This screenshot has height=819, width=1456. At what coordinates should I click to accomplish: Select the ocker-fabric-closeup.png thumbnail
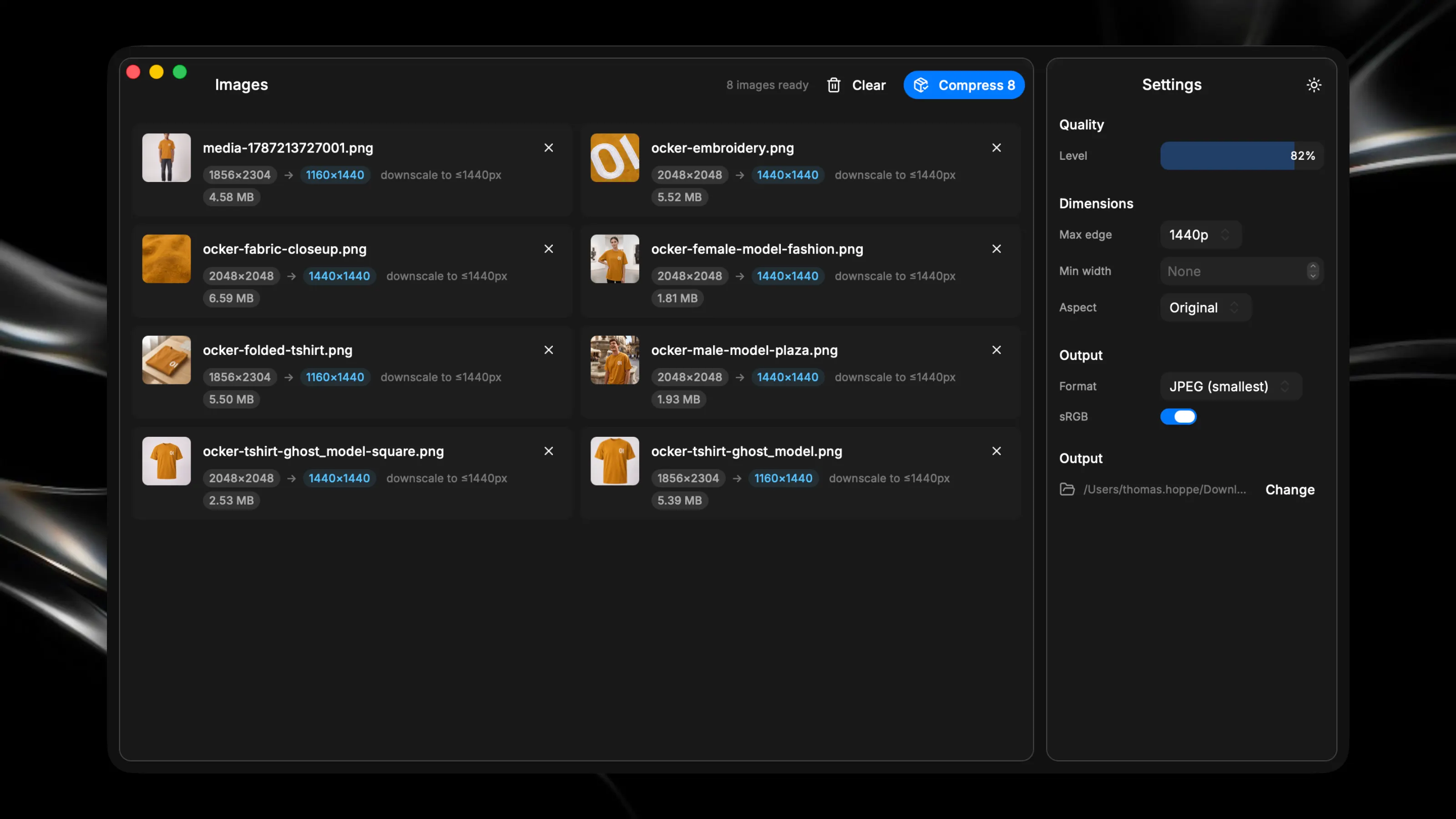click(x=166, y=259)
